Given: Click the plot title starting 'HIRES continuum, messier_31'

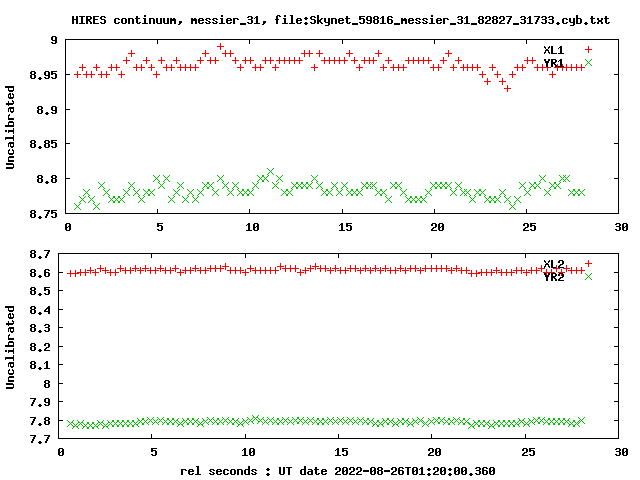Looking at the screenshot, I should tap(340, 20).
